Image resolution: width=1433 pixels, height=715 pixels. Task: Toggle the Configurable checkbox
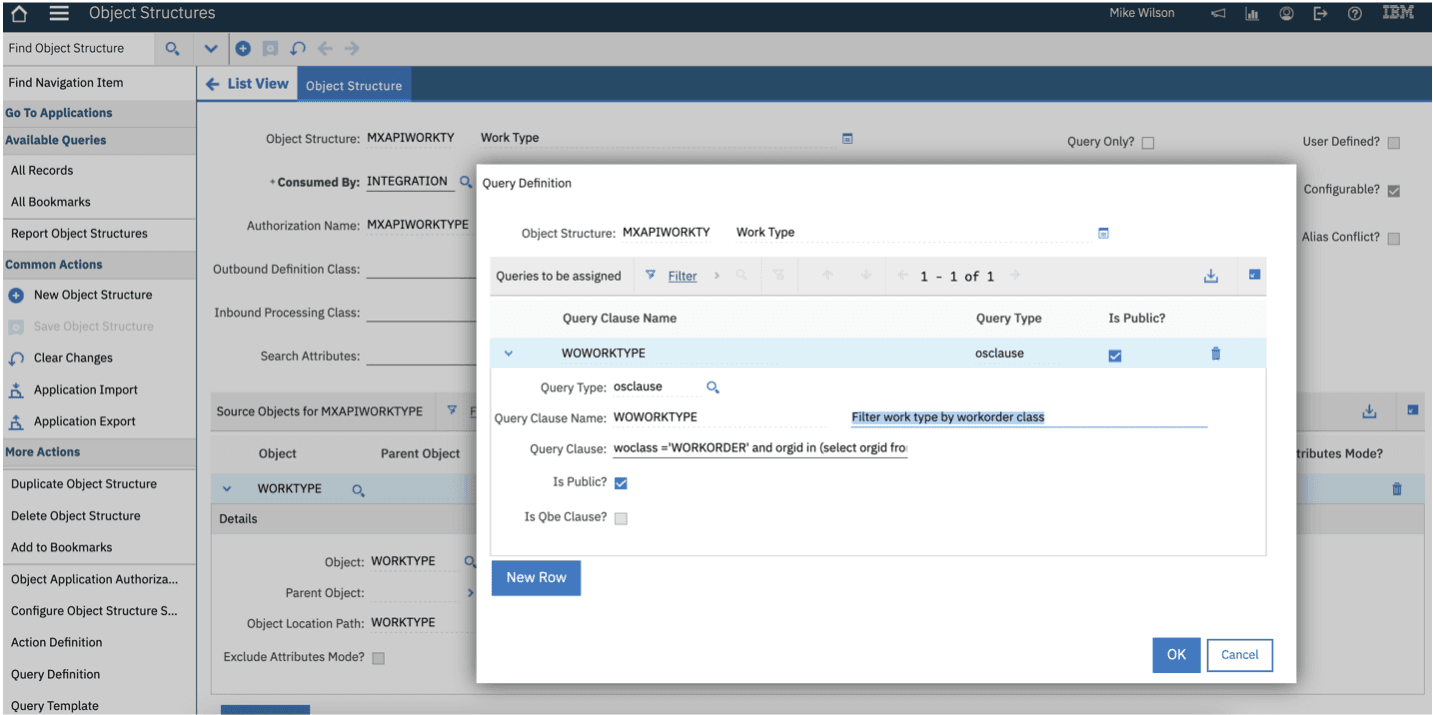[1394, 191]
